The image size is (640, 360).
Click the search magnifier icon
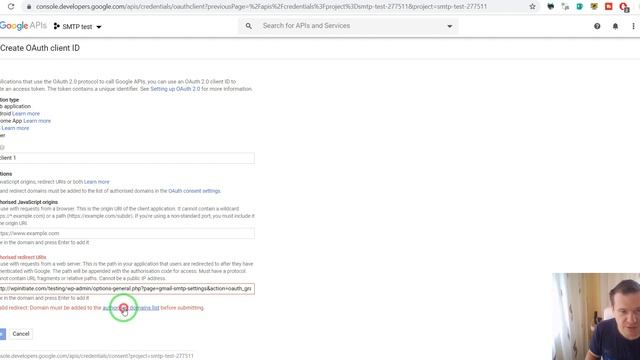pyautogui.click(x=249, y=26)
